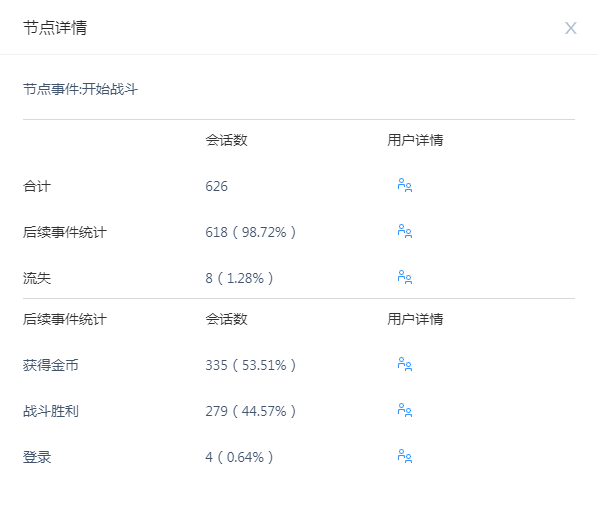Click the 合计 row label
Screen dimensions: 598x521
coord(37,186)
